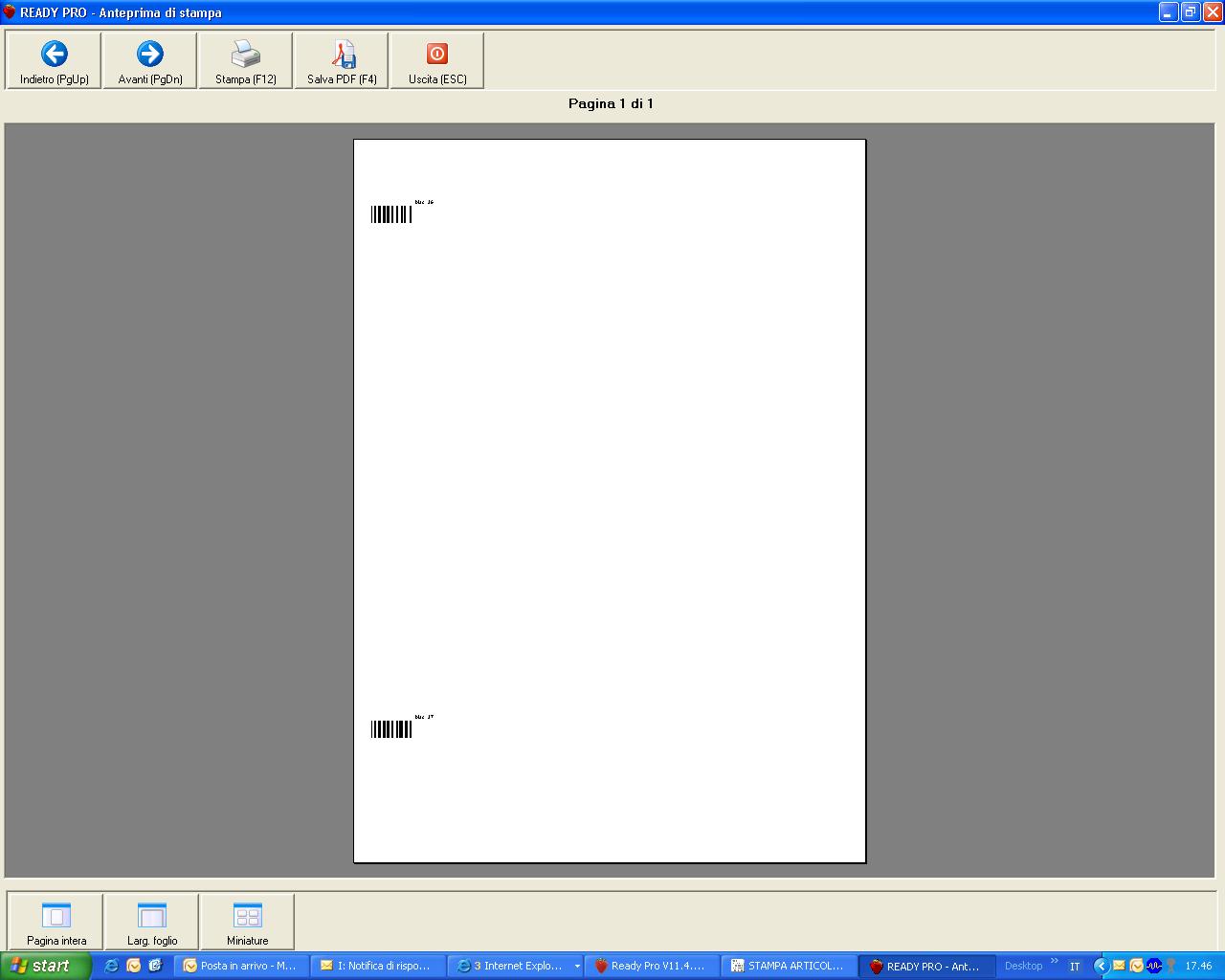Exit preview via Uscita (ESC) button
This screenshot has height=980, width=1225.
tap(437, 61)
